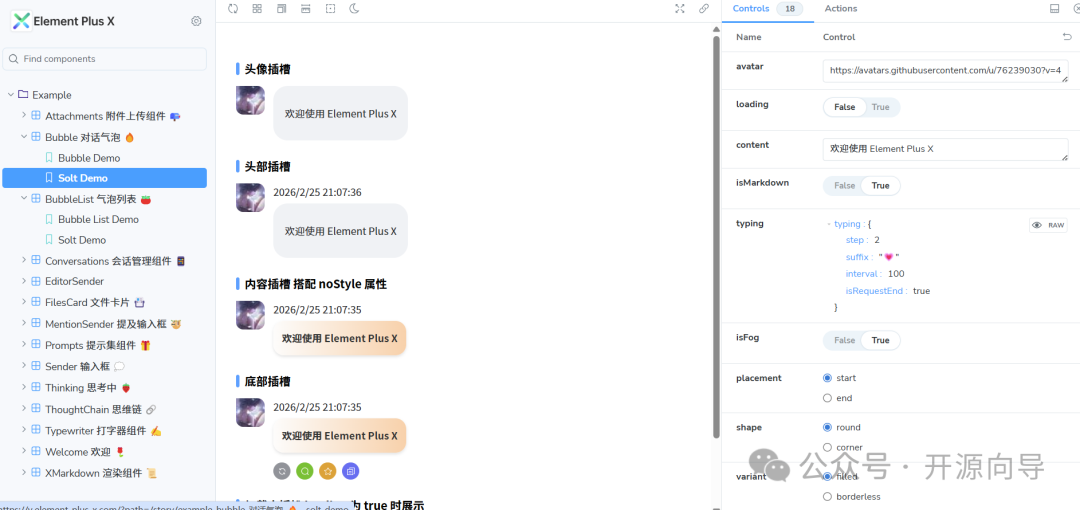Edit the content text field

[x=946, y=149]
